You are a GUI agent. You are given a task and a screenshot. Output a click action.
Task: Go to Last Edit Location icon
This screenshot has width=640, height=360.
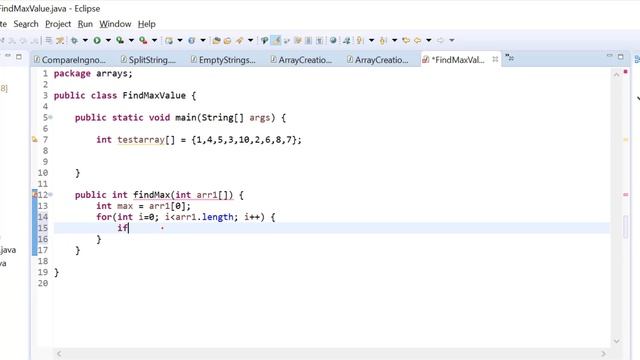[x=406, y=40]
